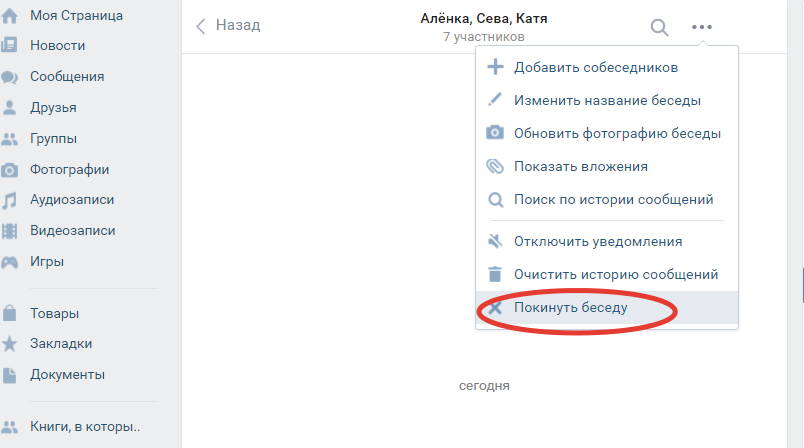This screenshot has width=804, height=448.
Task: Click the Аудиозаписи music note icon
Action: 10,200
